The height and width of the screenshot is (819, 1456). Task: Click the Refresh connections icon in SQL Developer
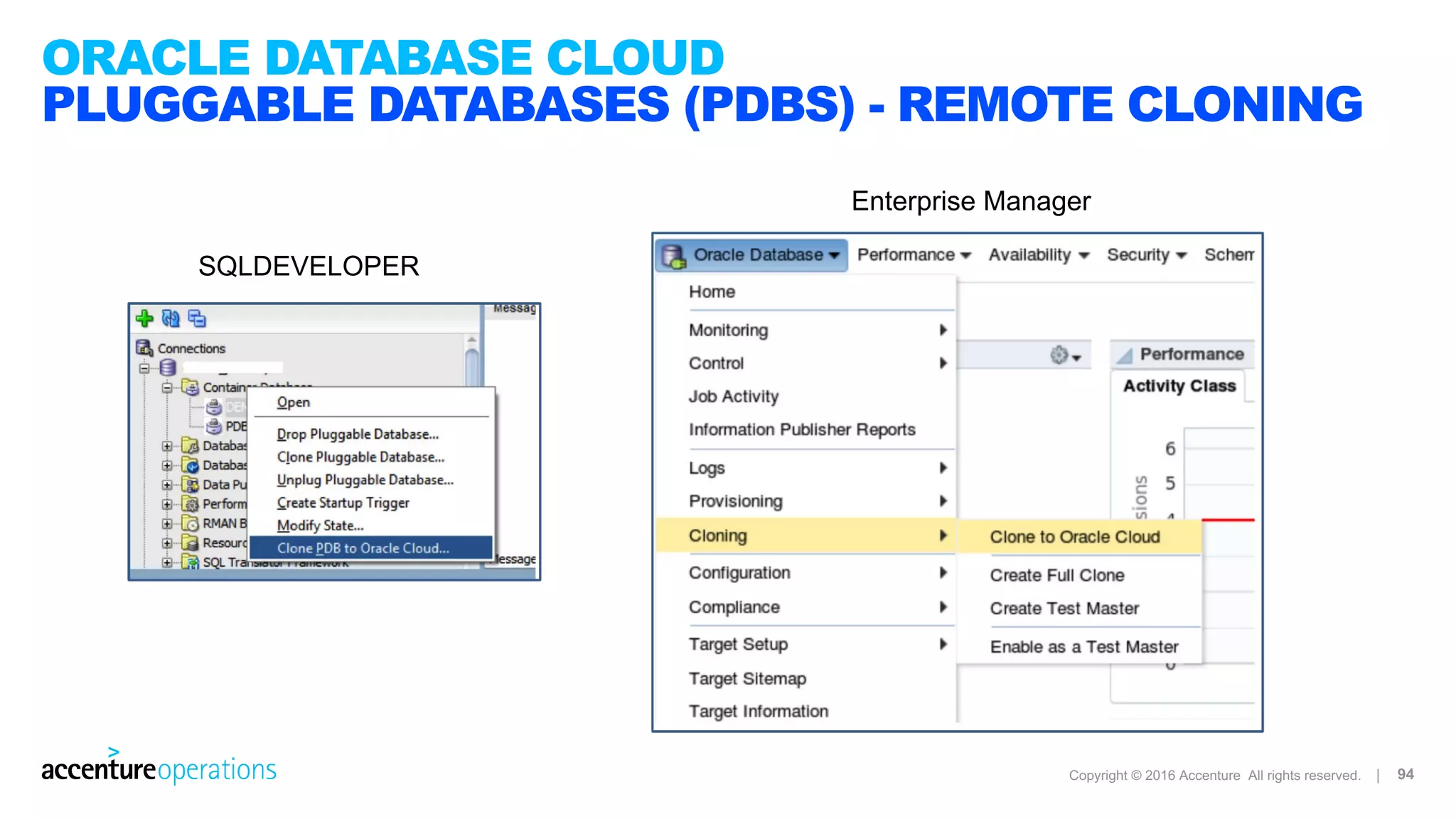coord(171,318)
